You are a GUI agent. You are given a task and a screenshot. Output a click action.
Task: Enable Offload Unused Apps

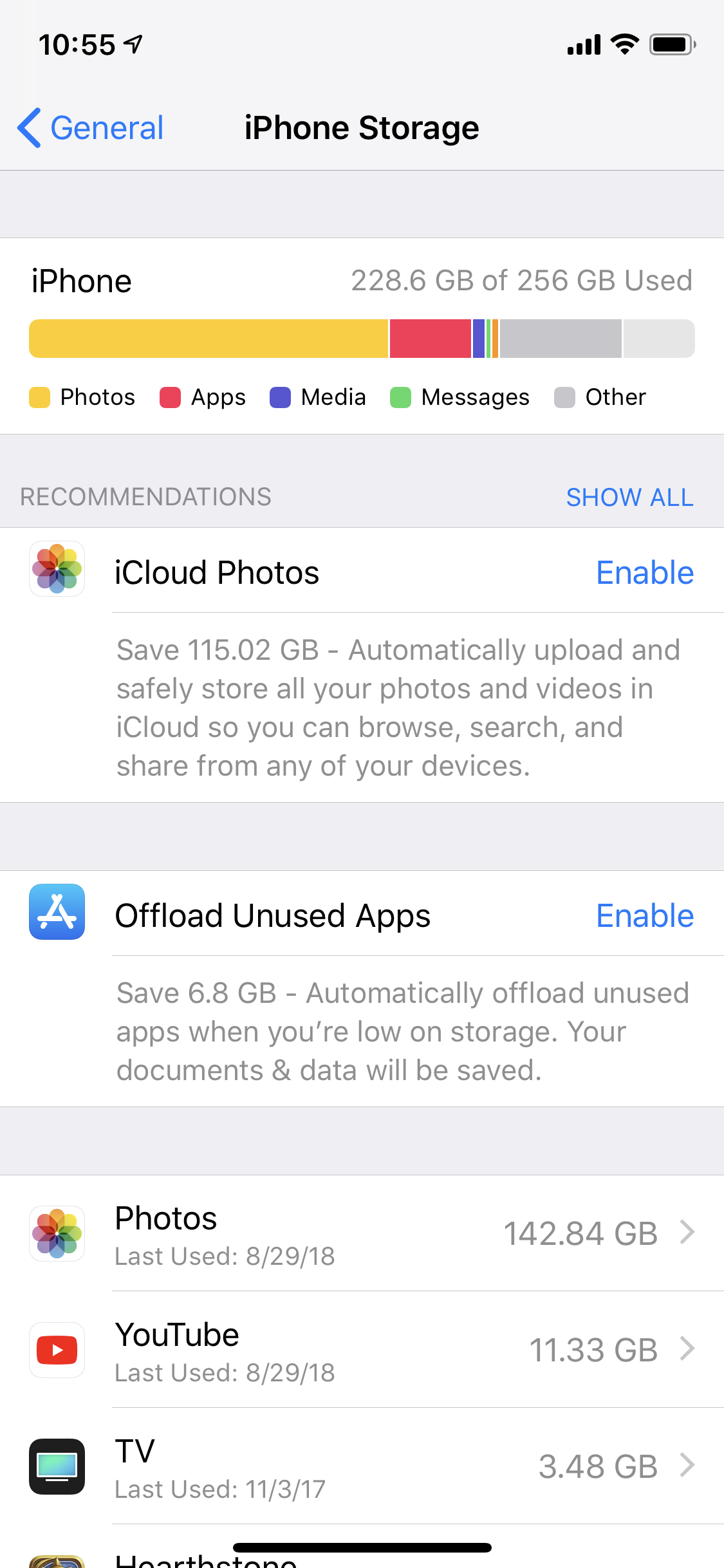click(x=645, y=915)
